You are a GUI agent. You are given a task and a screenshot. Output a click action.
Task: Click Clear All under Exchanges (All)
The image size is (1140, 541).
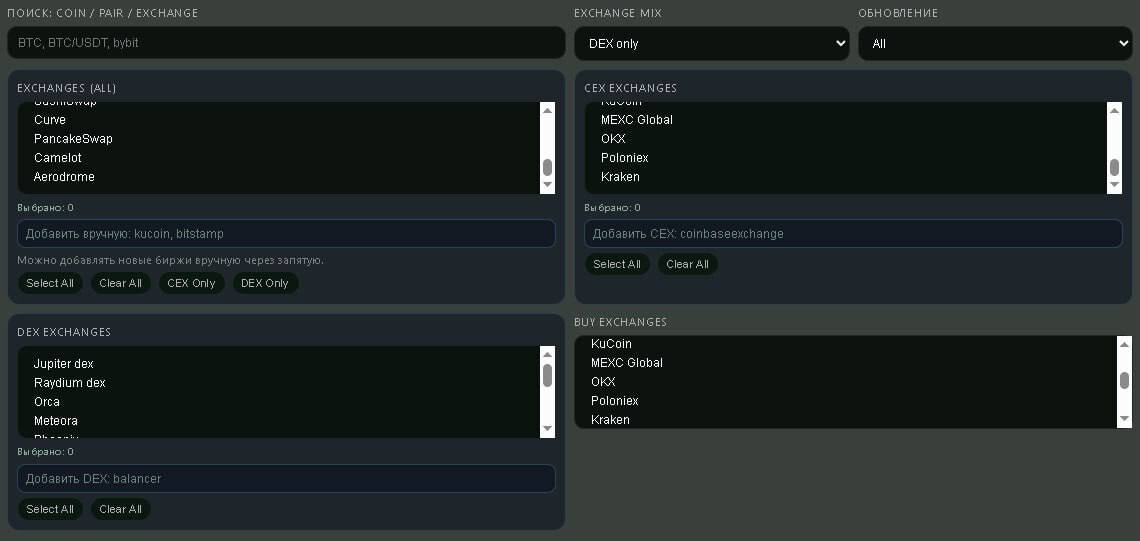coord(121,284)
